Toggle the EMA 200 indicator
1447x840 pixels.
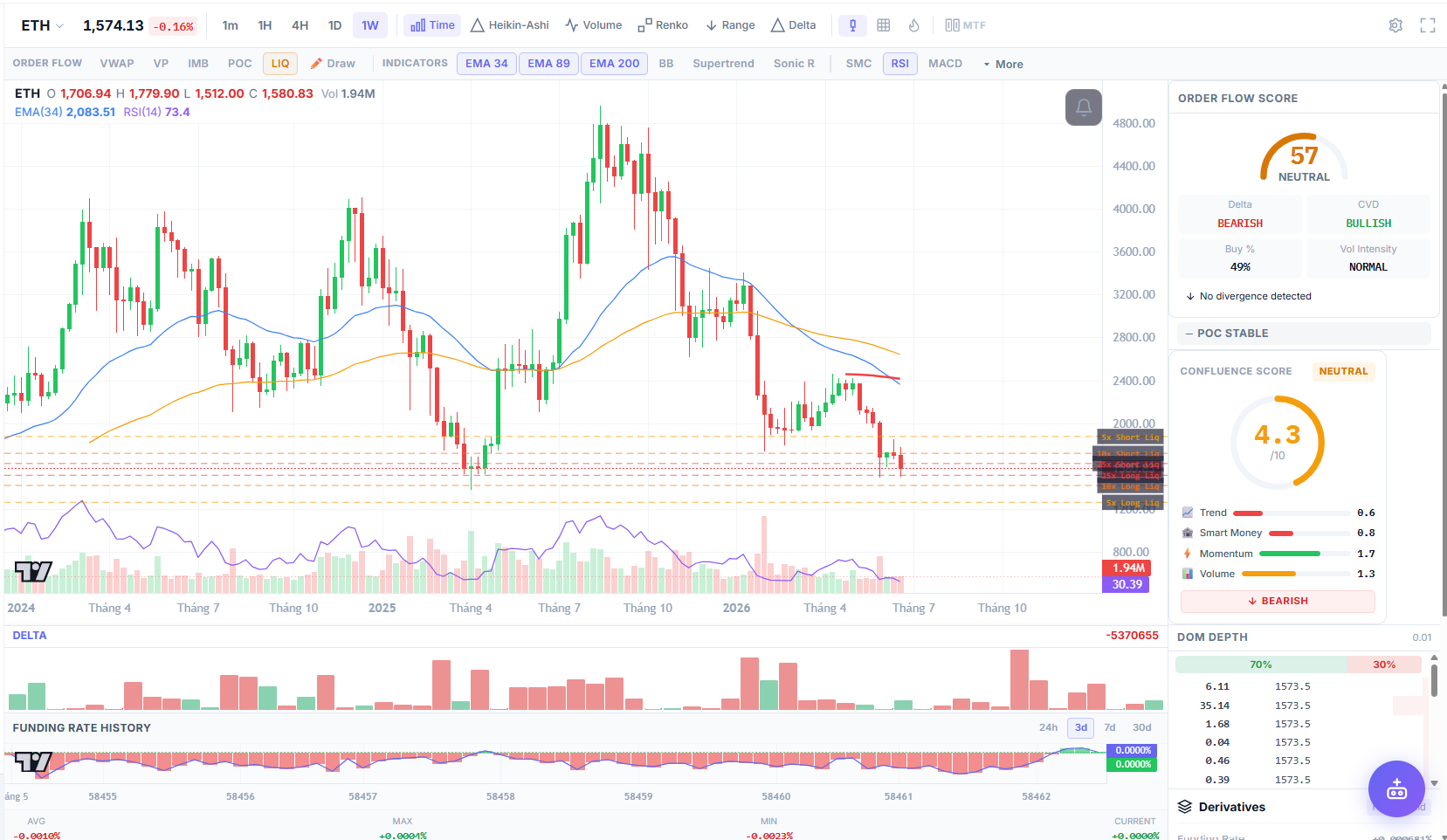click(x=614, y=64)
